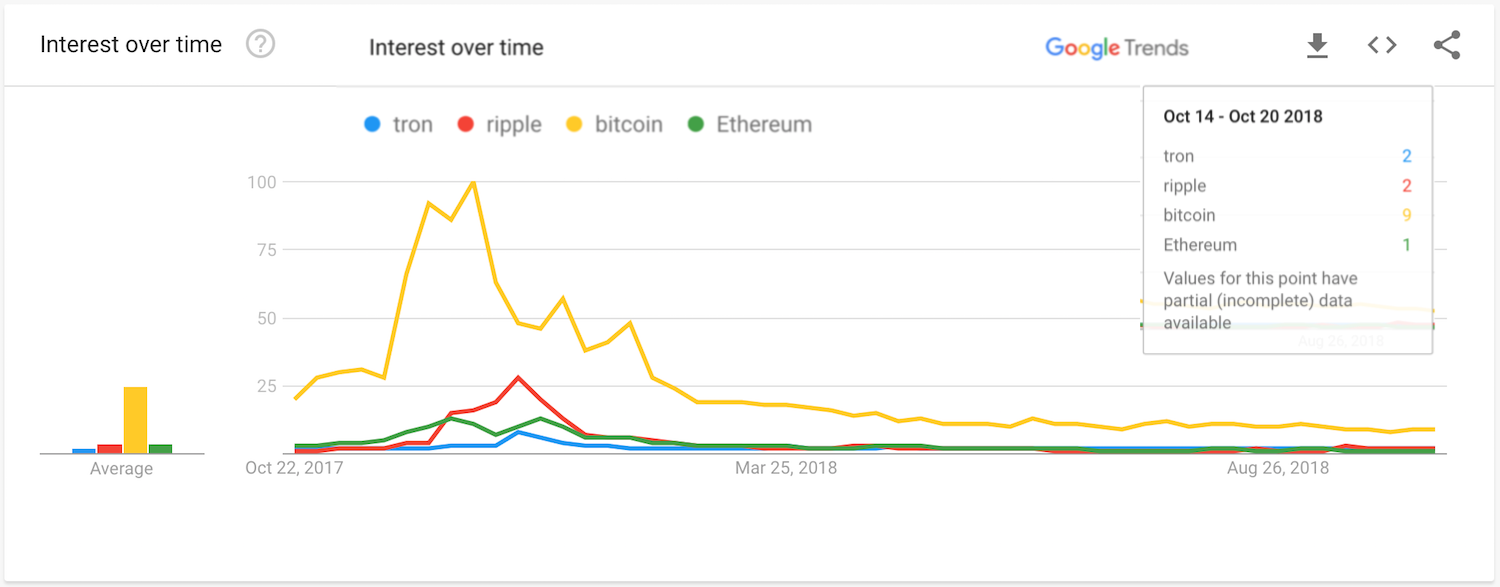Click the Google Trends logo
The height and width of the screenshot is (587, 1500).
[x=1083, y=47]
